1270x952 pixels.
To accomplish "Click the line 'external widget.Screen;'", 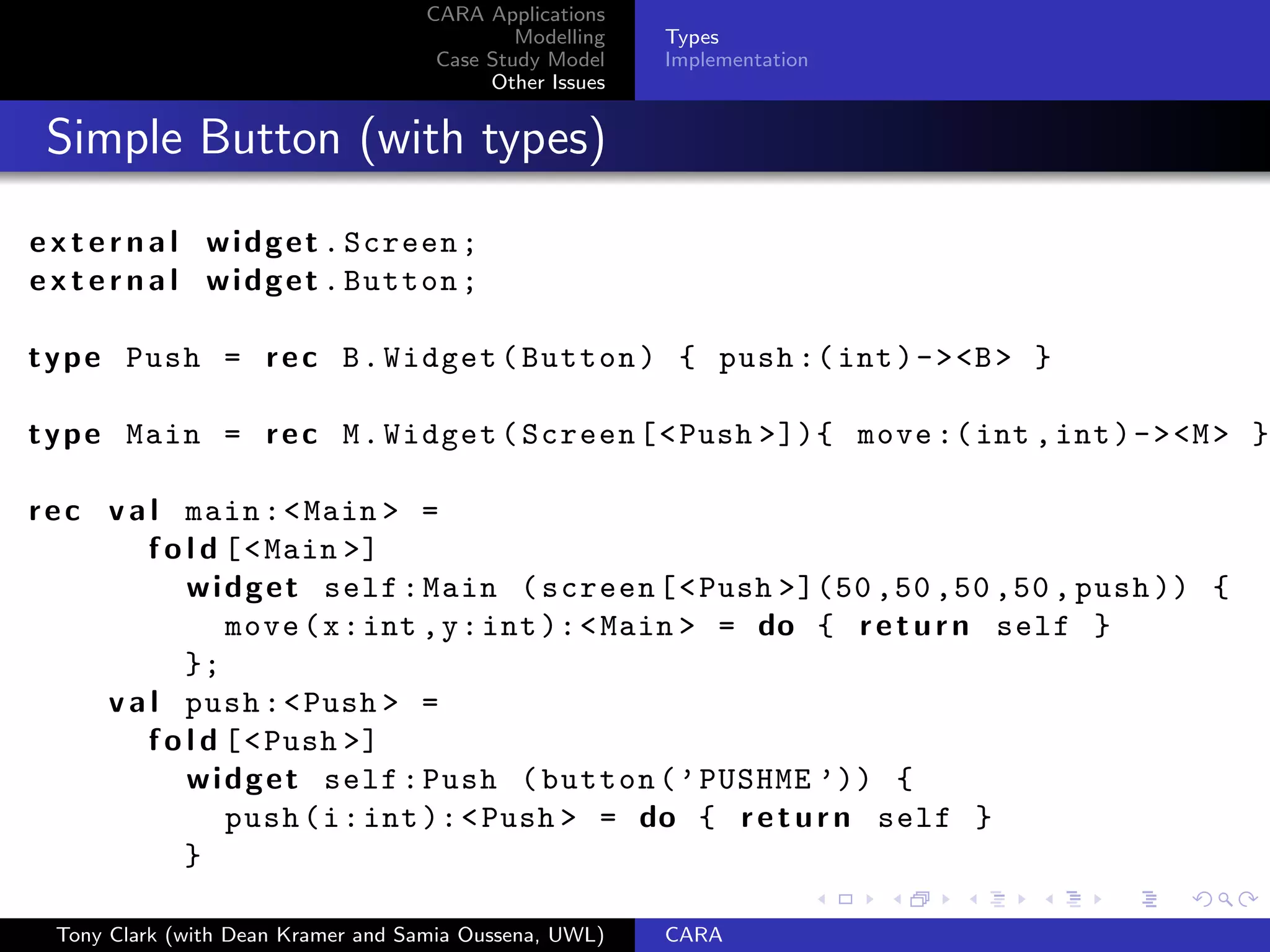I will pyautogui.click(x=252, y=243).
